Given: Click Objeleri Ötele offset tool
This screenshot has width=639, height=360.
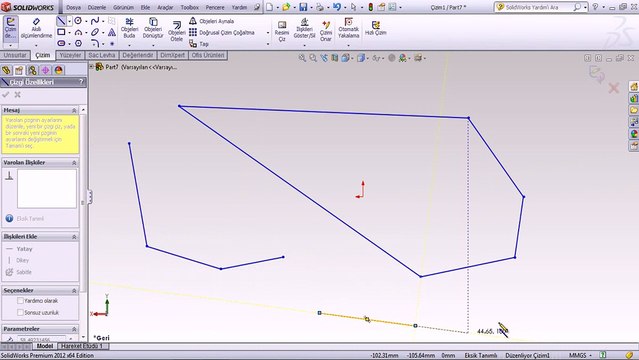Looking at the screenshot, I should [x=176, y=31].
